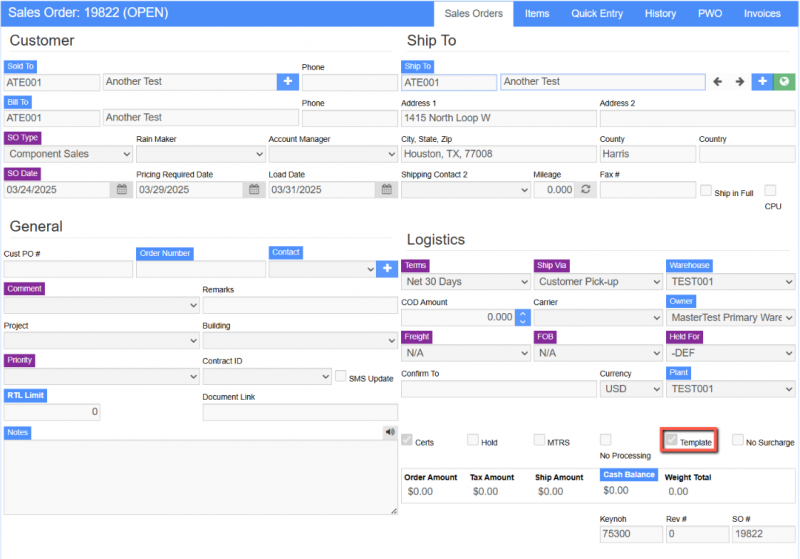The height and width of the screenshot is (559, 800).
Task: Click the plus icon beside Sold To name
Action: click(287, 82)
